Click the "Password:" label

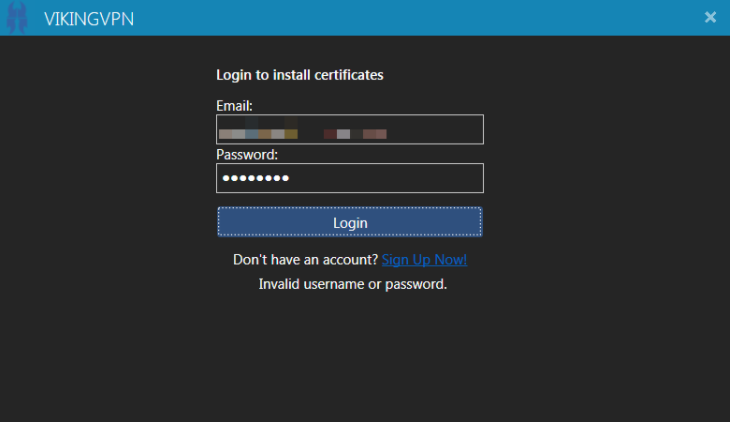(x=247, y=155)
